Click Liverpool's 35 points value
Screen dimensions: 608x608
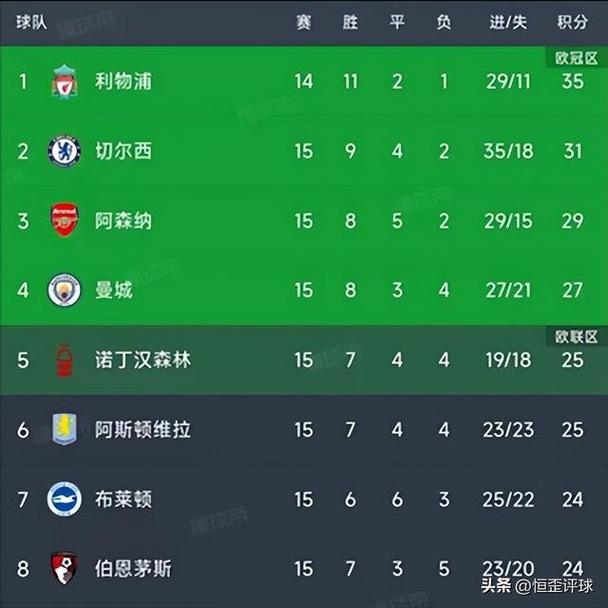click(572, 81)
